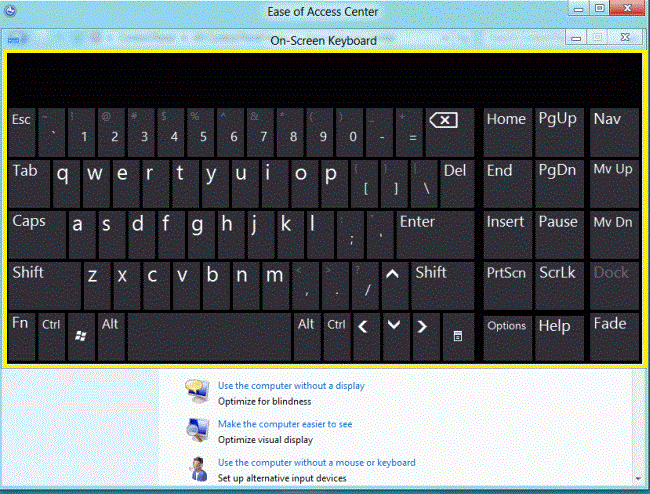Screen dimensions: 650x494
Task: Hit the left arrow key
Action: click(364, 337)
